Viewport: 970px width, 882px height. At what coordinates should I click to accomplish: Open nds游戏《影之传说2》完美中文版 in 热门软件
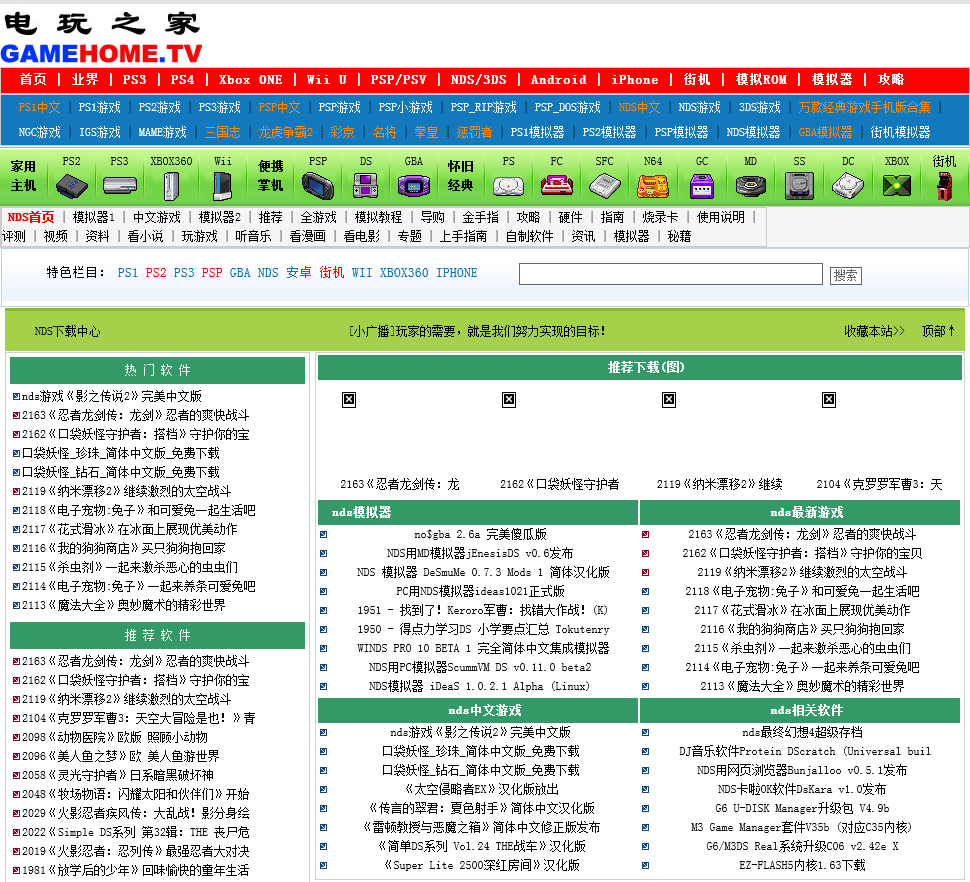pos(112,396)
